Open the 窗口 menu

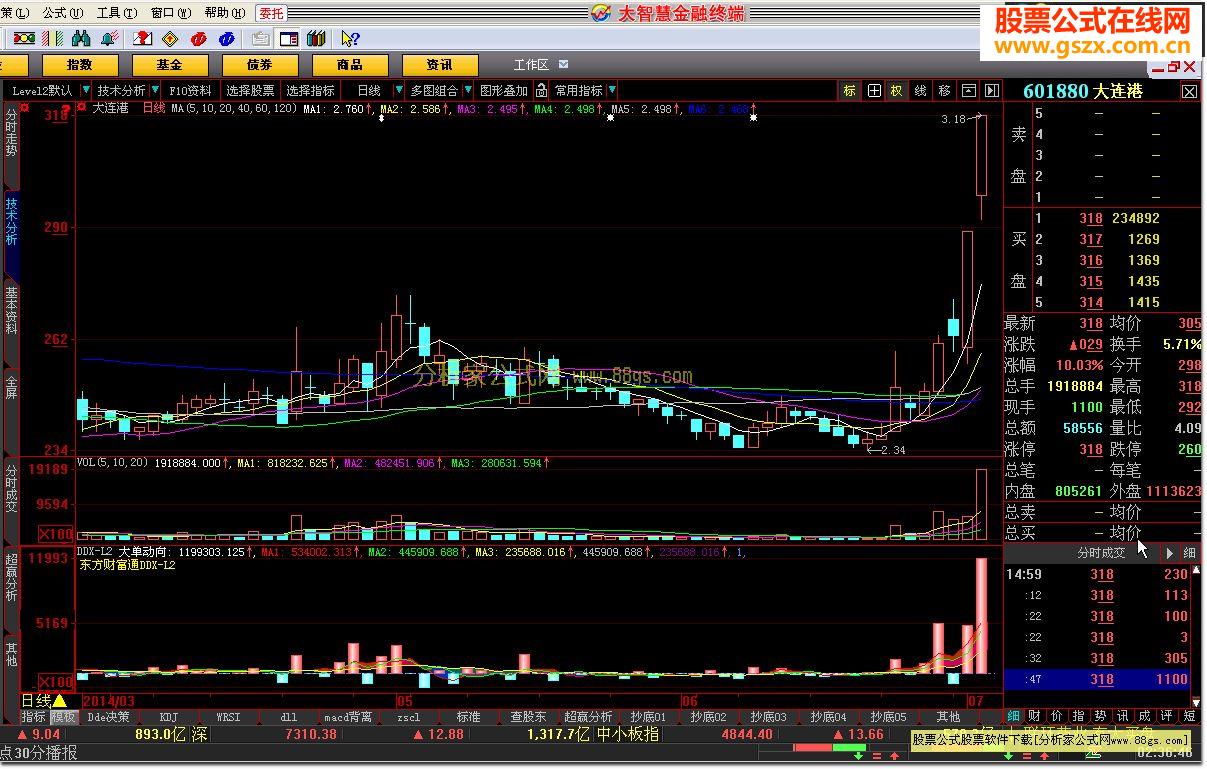click(x=169, y=12)
